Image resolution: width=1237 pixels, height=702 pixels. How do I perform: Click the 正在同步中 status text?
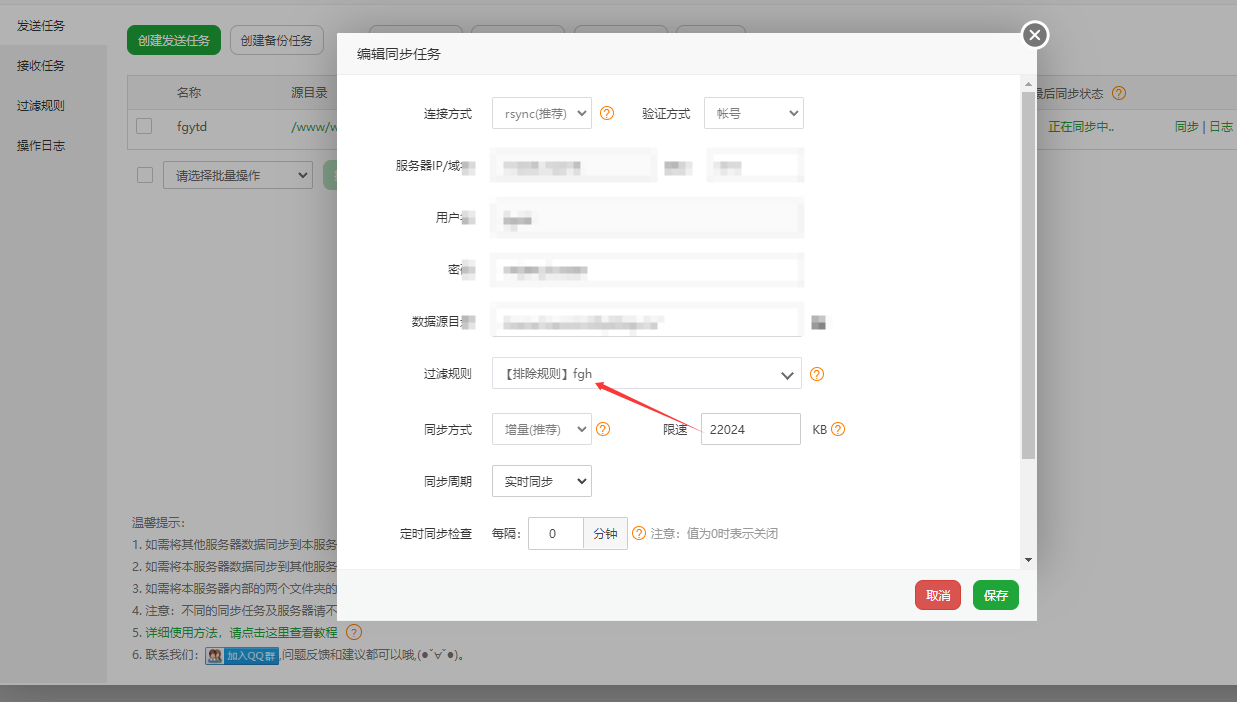click(x=1081, y=127)
